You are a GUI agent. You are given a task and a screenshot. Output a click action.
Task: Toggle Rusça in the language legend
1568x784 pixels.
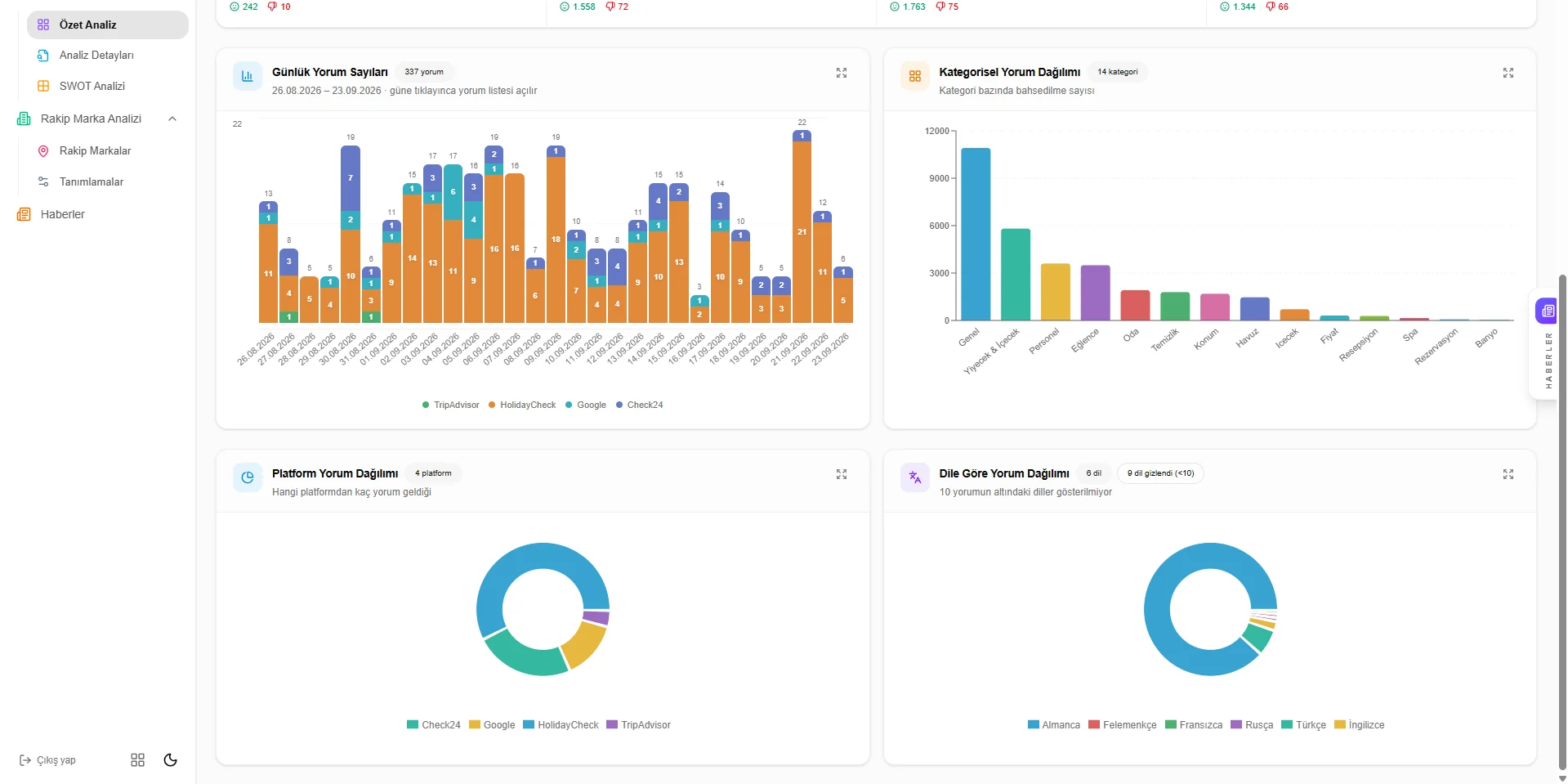[x=1252, y=725]
